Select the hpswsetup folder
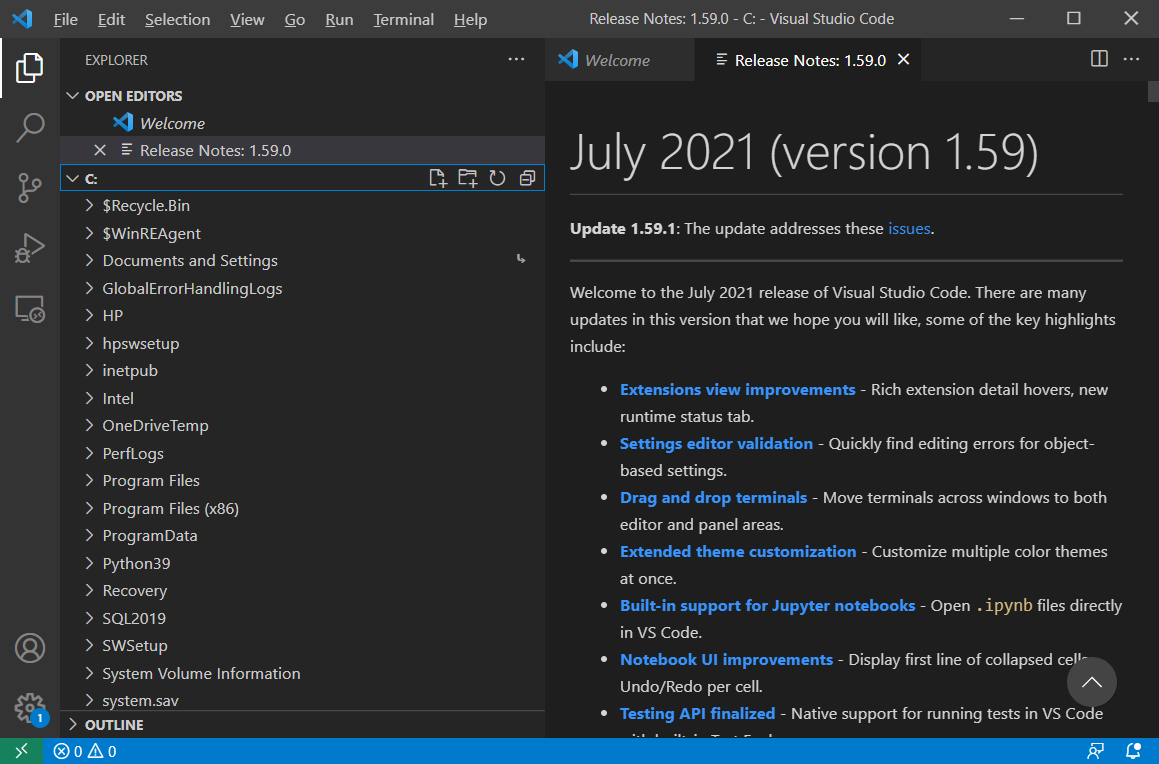This screenshot has height=764, width=1159. [x=302, y=344]
